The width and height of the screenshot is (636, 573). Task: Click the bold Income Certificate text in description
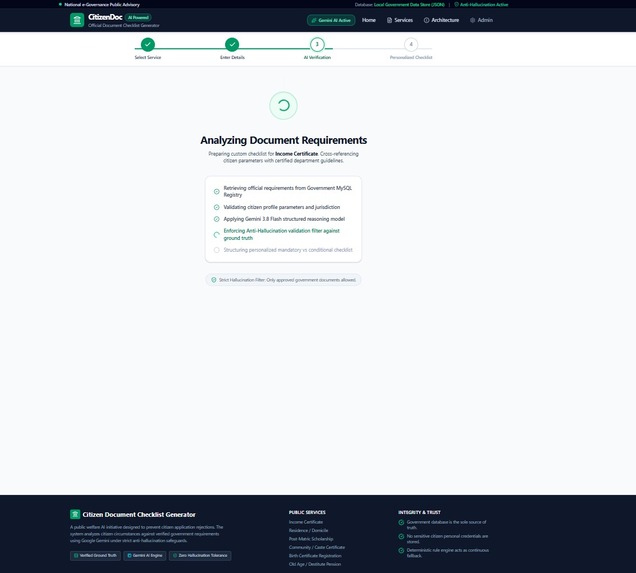(297, 154)
